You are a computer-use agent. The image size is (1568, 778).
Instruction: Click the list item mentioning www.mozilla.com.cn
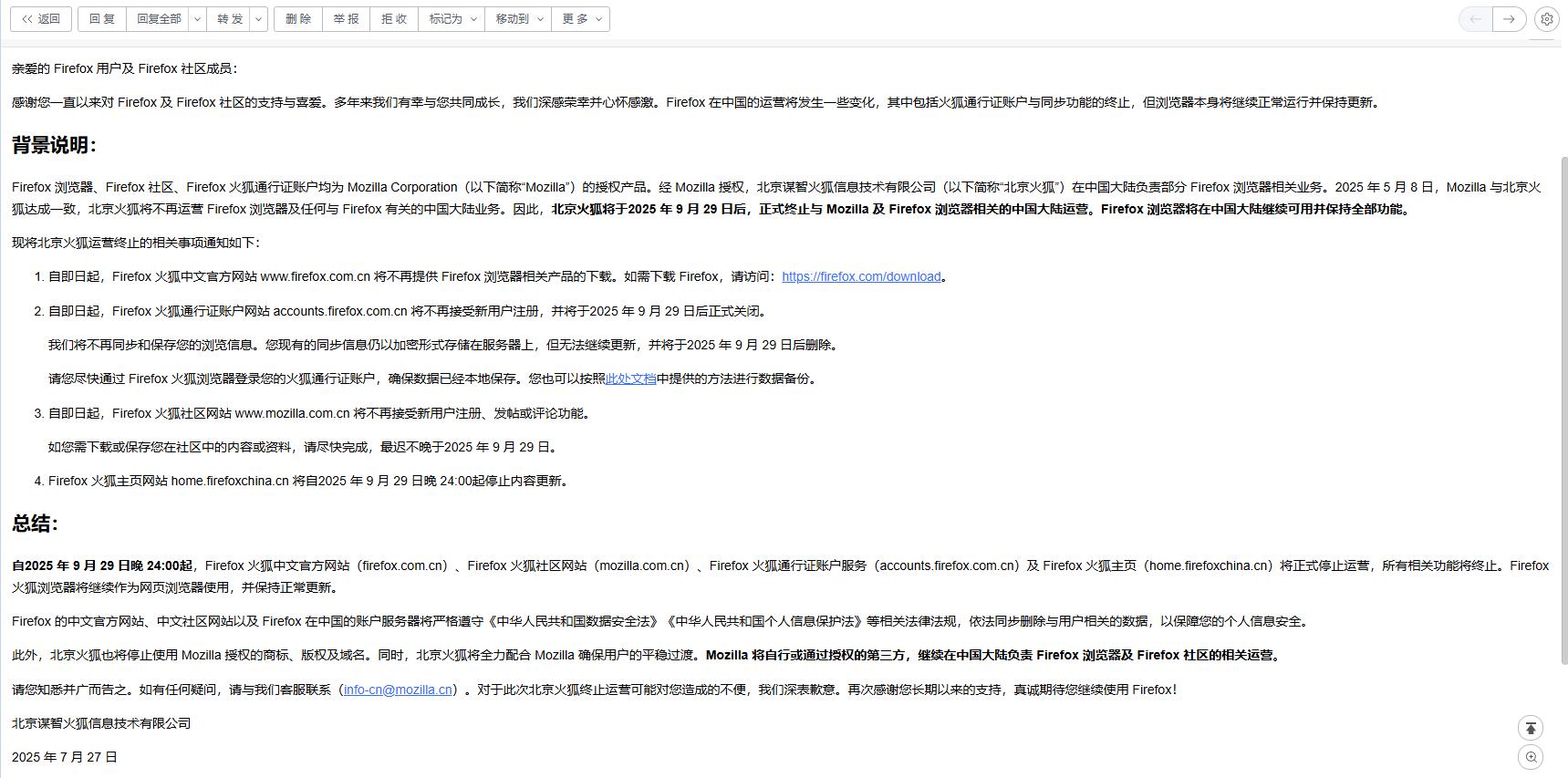pos(321,413)
